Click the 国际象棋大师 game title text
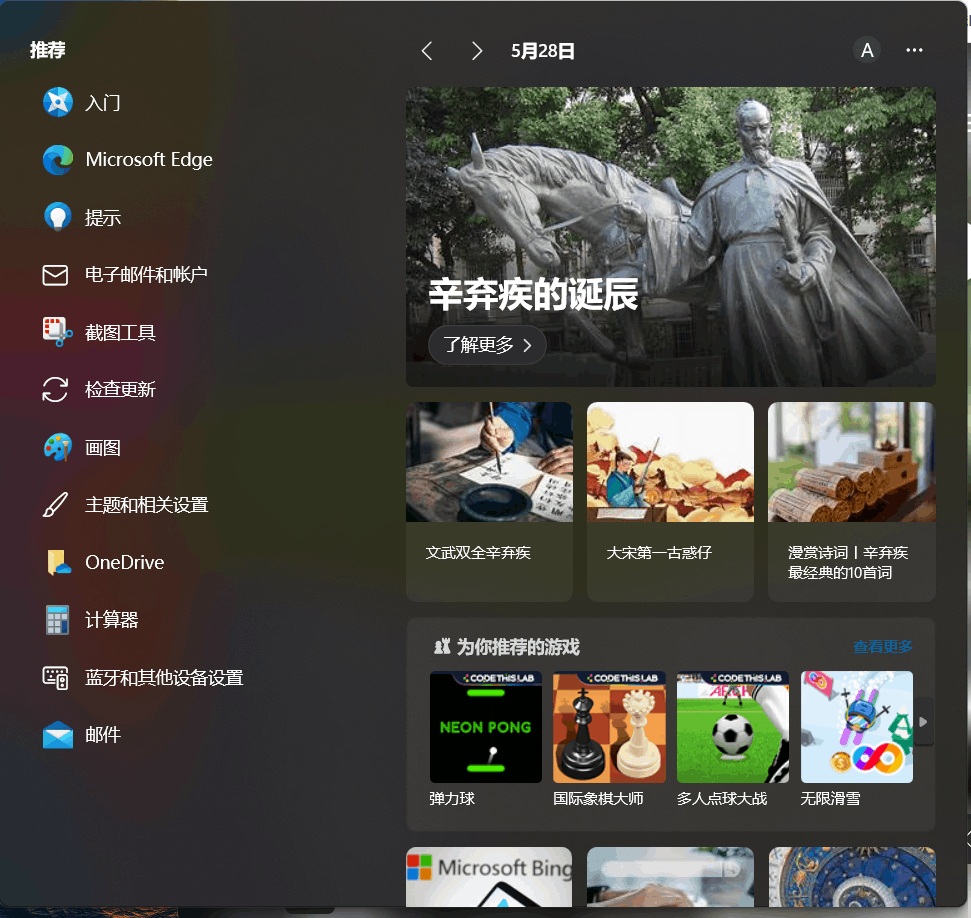971x918 pixels. pos(598,798)
